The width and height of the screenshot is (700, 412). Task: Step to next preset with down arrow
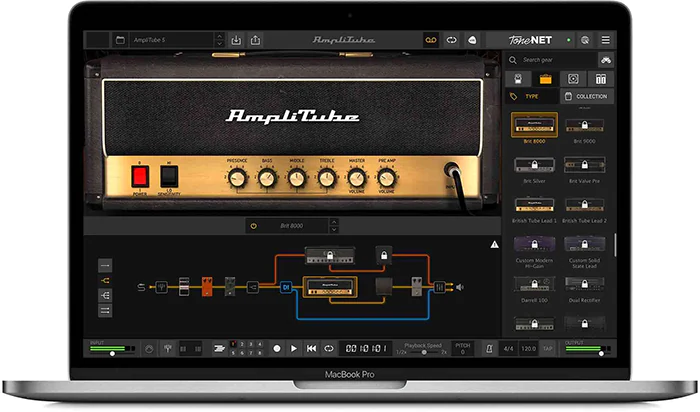(x=219, y=44)
